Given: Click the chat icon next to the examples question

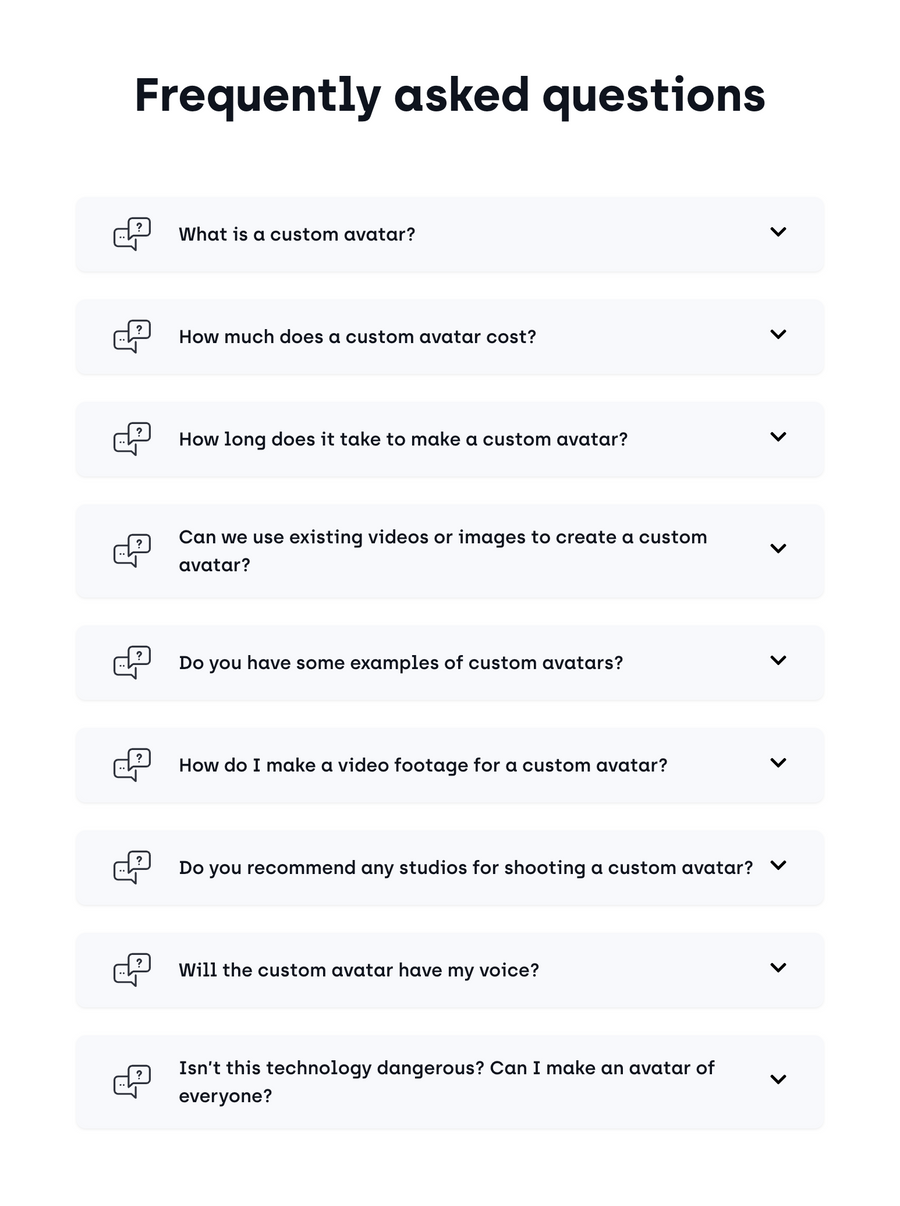Looking at the screenshot, I should click(x=132, y=662).
